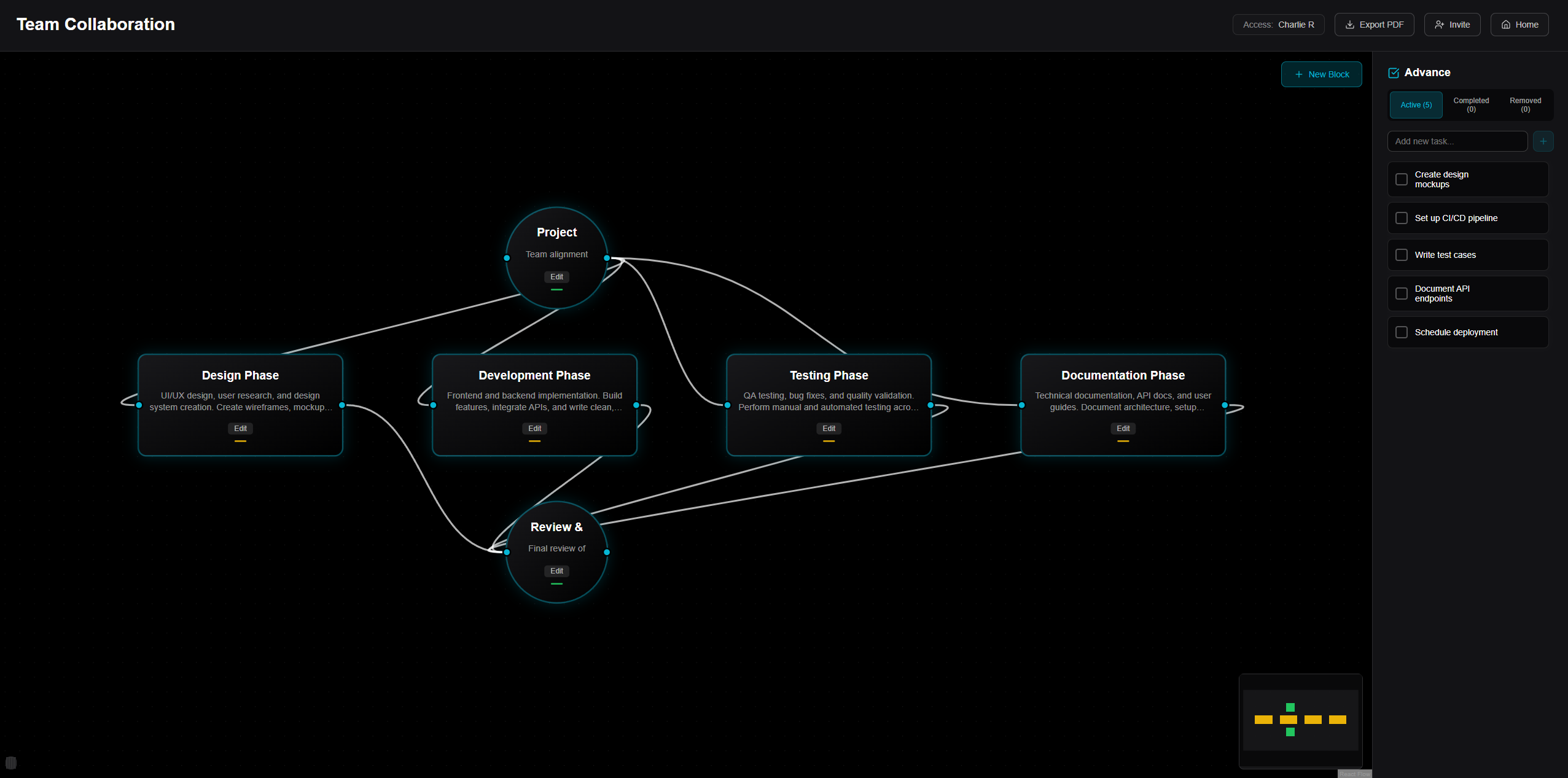Click the plus icon next to Add new task
Viewport: 1568px width, 778px height.
1542,141
